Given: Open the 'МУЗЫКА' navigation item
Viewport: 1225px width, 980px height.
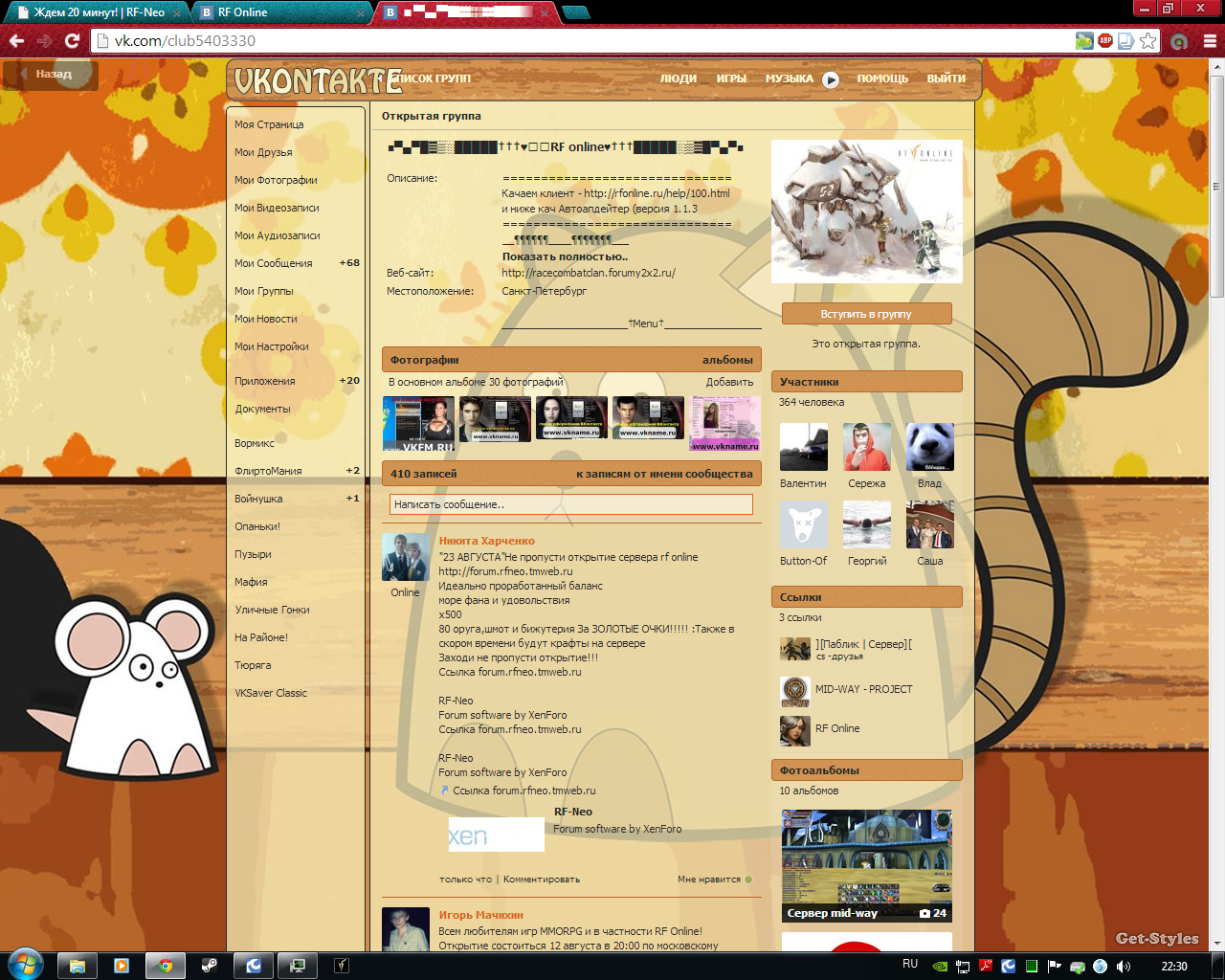Looking at the screenshot, I should 790,78.
